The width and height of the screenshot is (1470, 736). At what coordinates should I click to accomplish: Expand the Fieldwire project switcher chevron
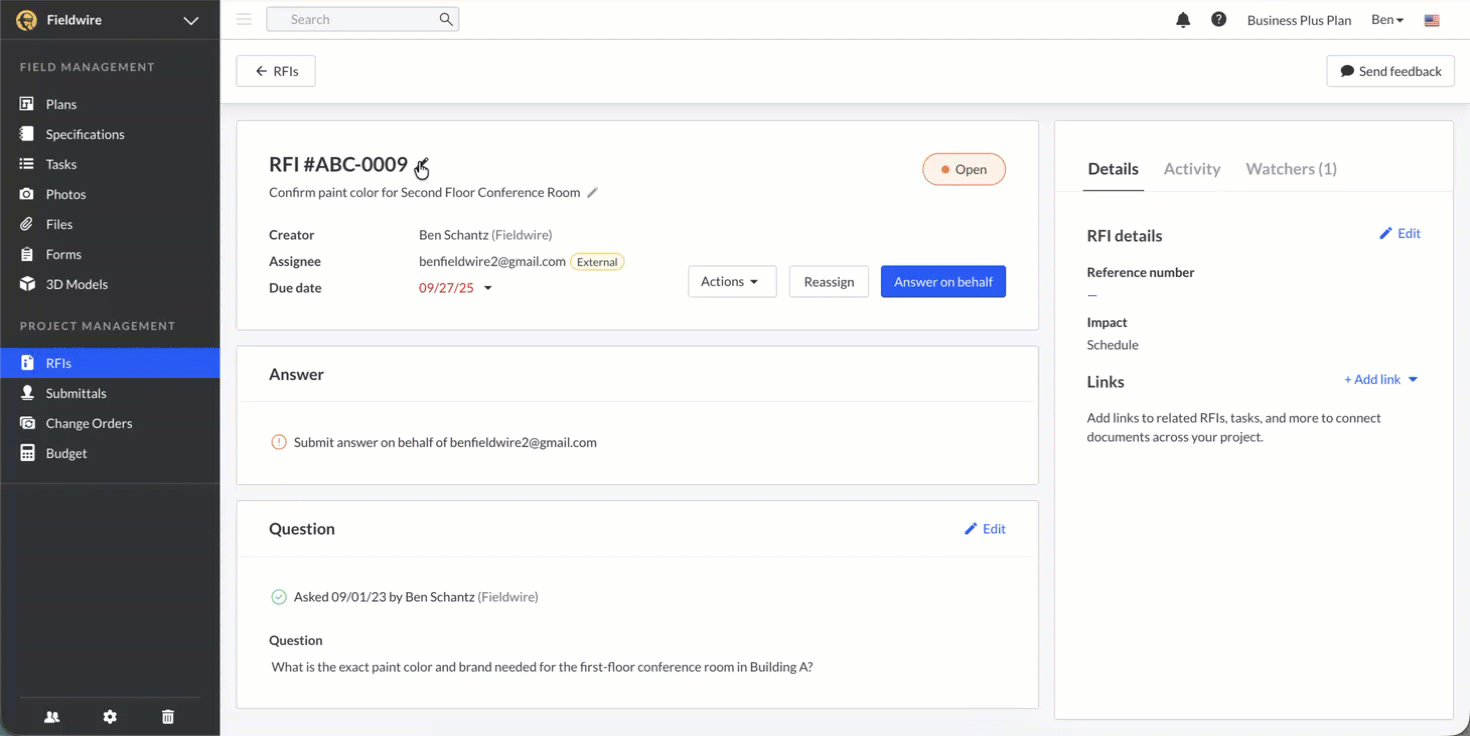[x=191, y=20]
